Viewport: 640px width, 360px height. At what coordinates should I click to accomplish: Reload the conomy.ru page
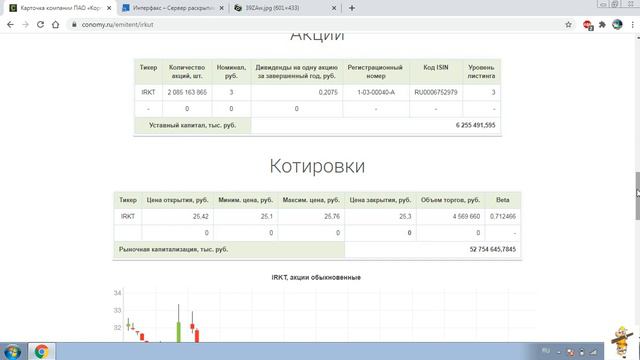40,24
